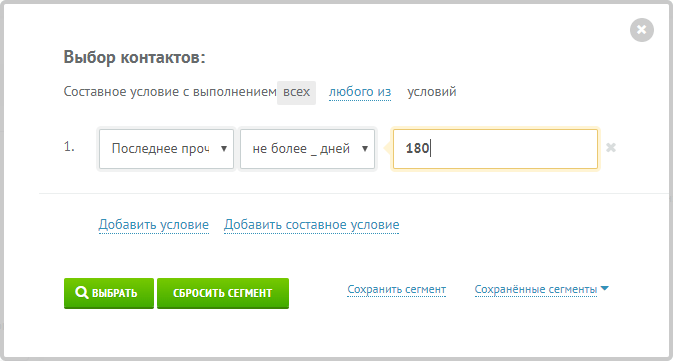This screenshot has width=673, height=361.
Task: Click 'Добавить составное условие' link
Action: [x=312, y=224]
